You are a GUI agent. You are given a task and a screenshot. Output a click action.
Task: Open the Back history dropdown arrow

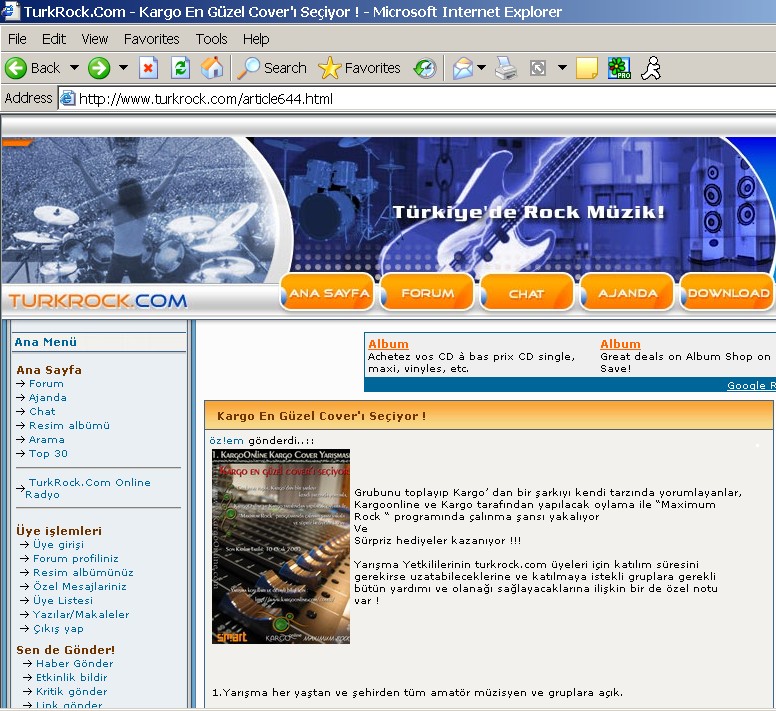tap(74, 67)
